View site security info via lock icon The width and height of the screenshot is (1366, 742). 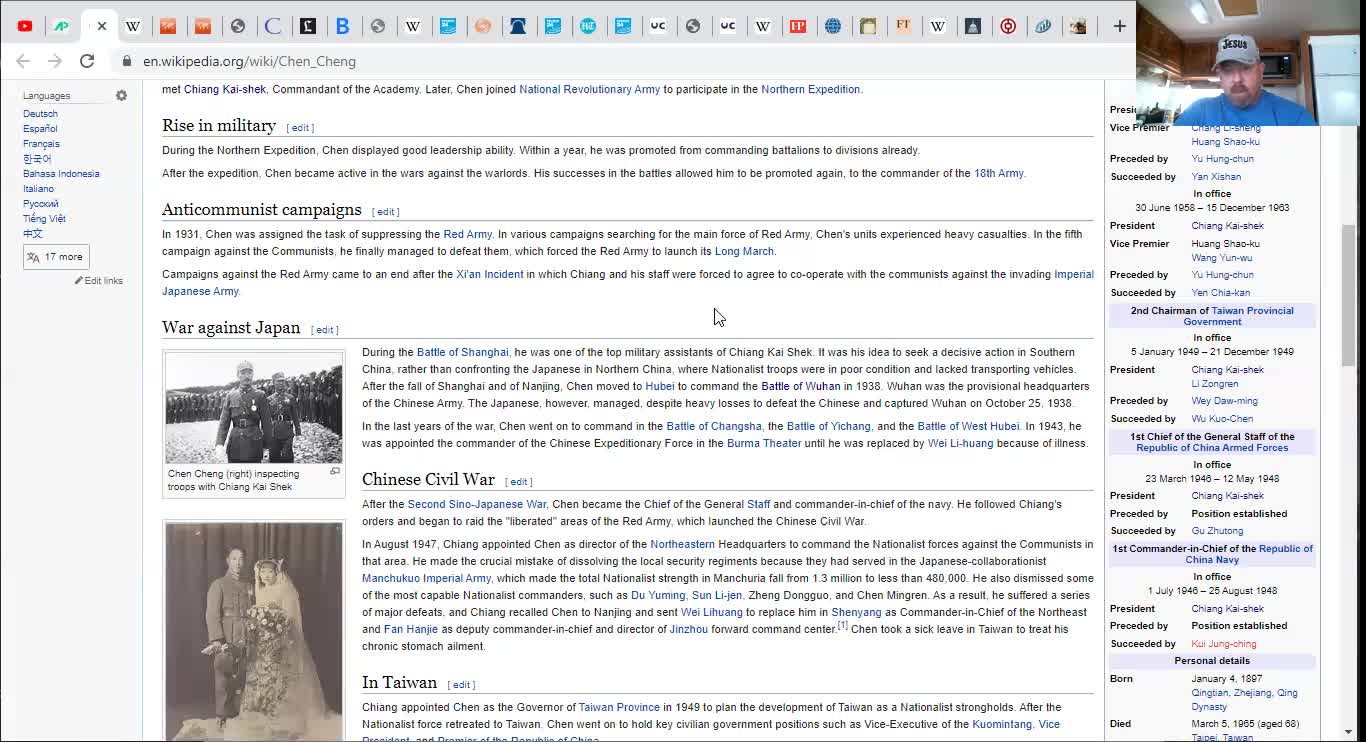pyautogui.click(x=126, y=61)
